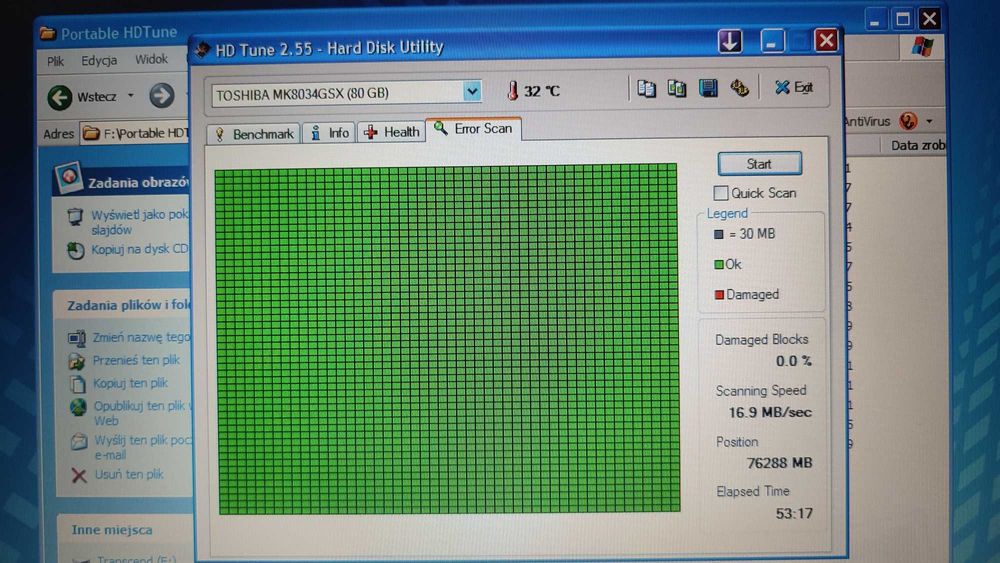1000x563 pixels.
Task: Click the red X delete icon in tasks panel
Action: [79, 476]
